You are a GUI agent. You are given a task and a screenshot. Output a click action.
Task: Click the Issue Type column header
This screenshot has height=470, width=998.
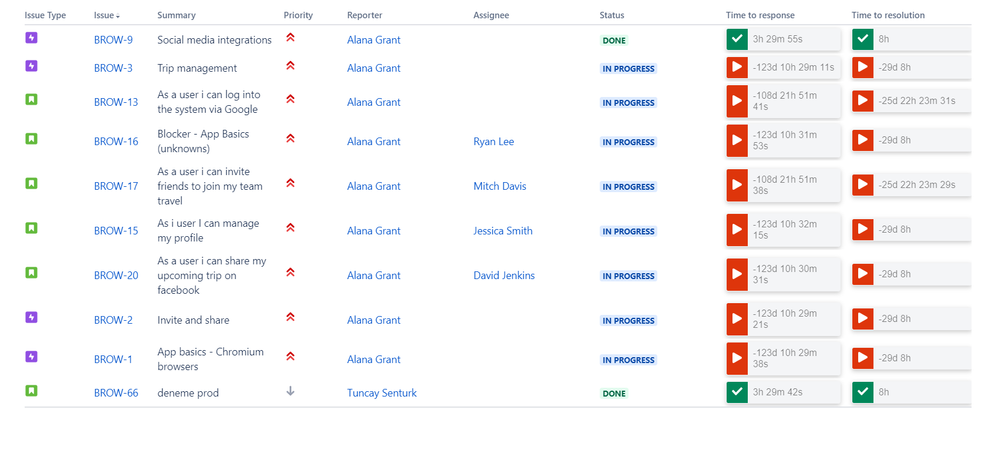(45, 15)
